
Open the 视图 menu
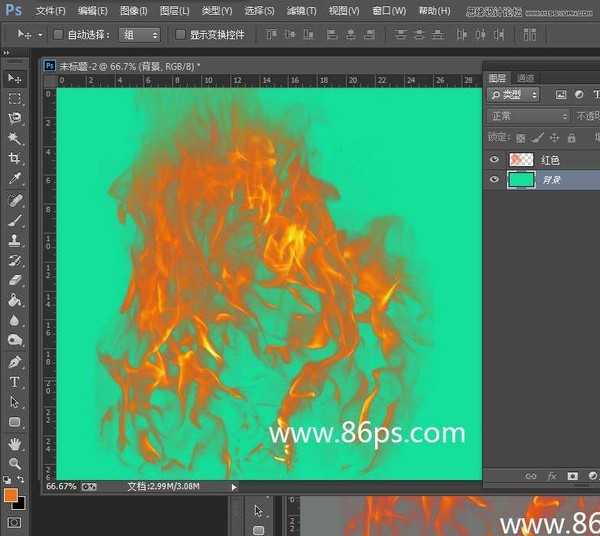[x=344, y=11]
